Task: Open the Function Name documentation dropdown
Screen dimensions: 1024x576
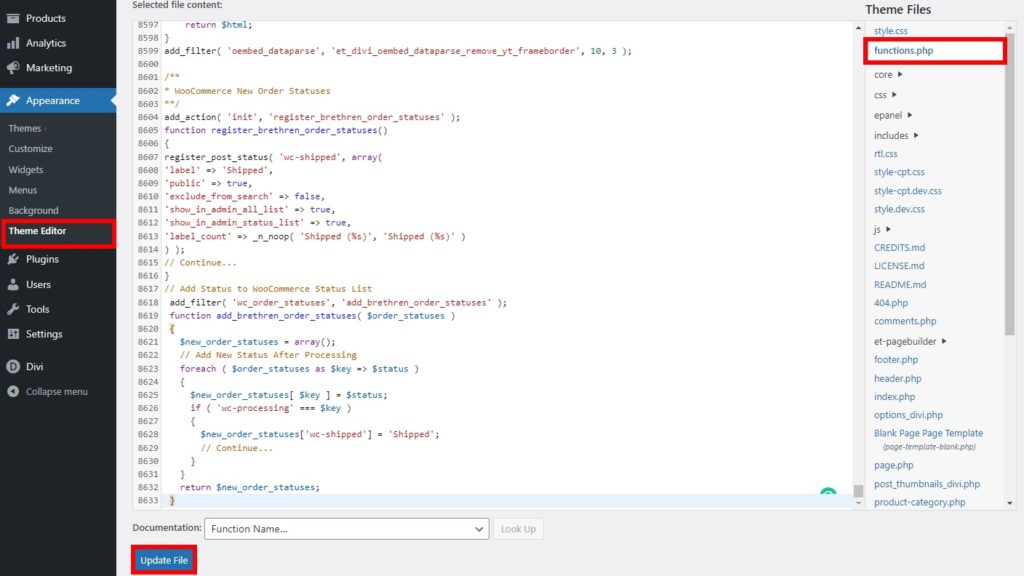Action: pyautogui.click(x=346, y=529)
